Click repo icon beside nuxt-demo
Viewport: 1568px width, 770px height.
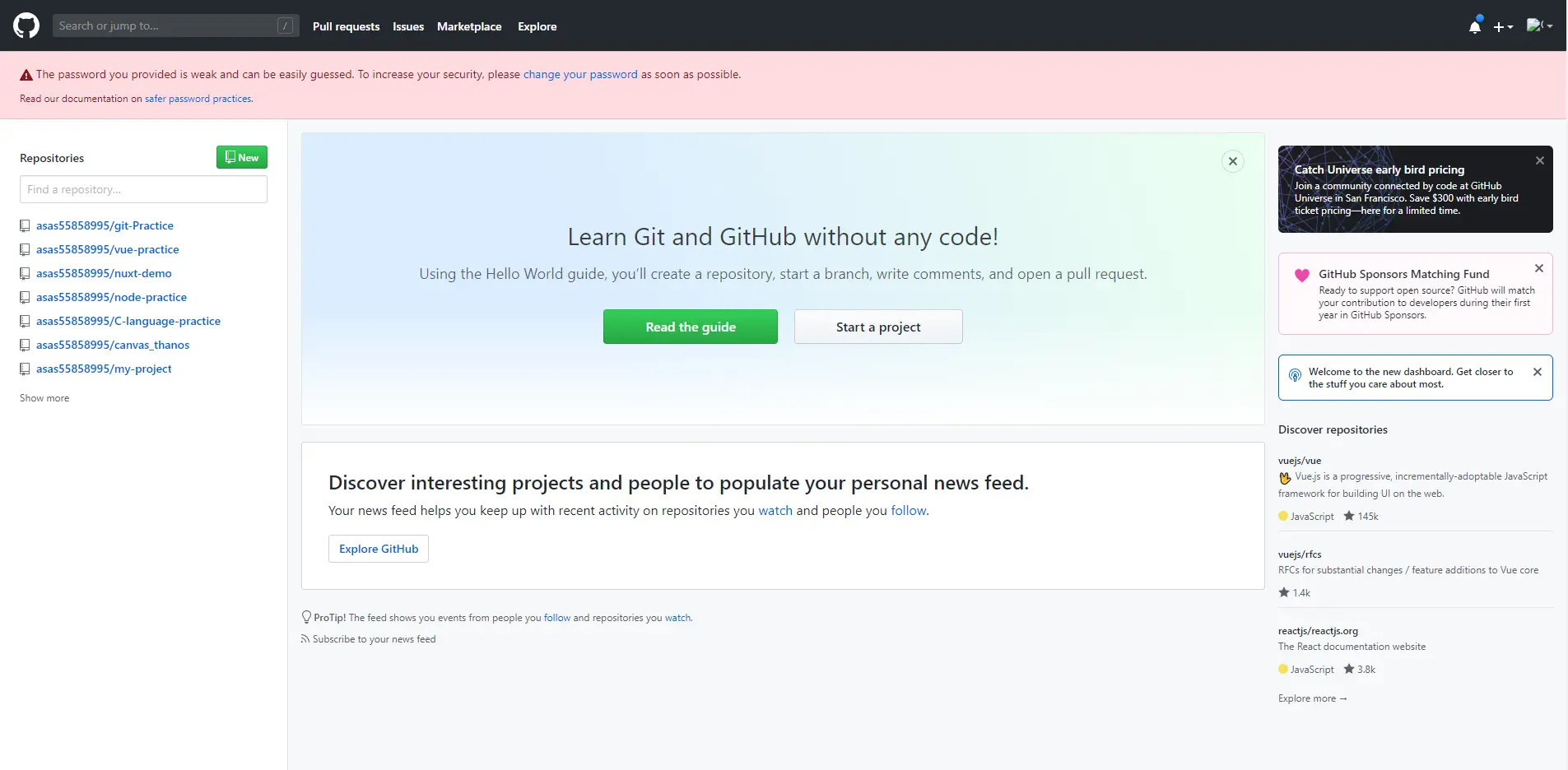(x=25, y=273)
